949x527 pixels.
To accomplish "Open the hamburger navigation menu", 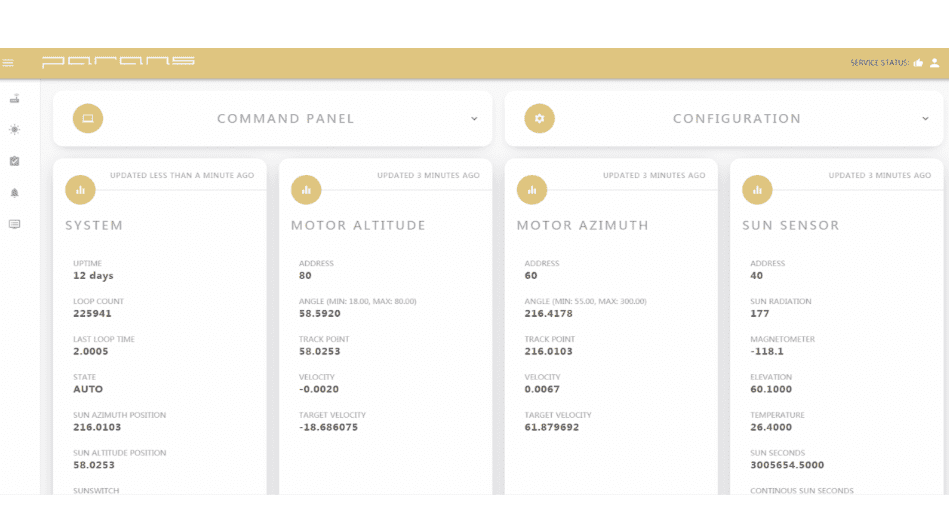I will coord(8,63).
